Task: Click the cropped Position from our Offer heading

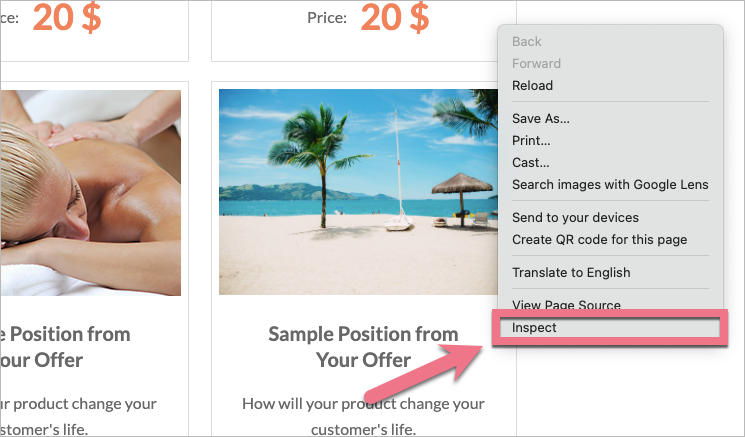Action: 65,347
